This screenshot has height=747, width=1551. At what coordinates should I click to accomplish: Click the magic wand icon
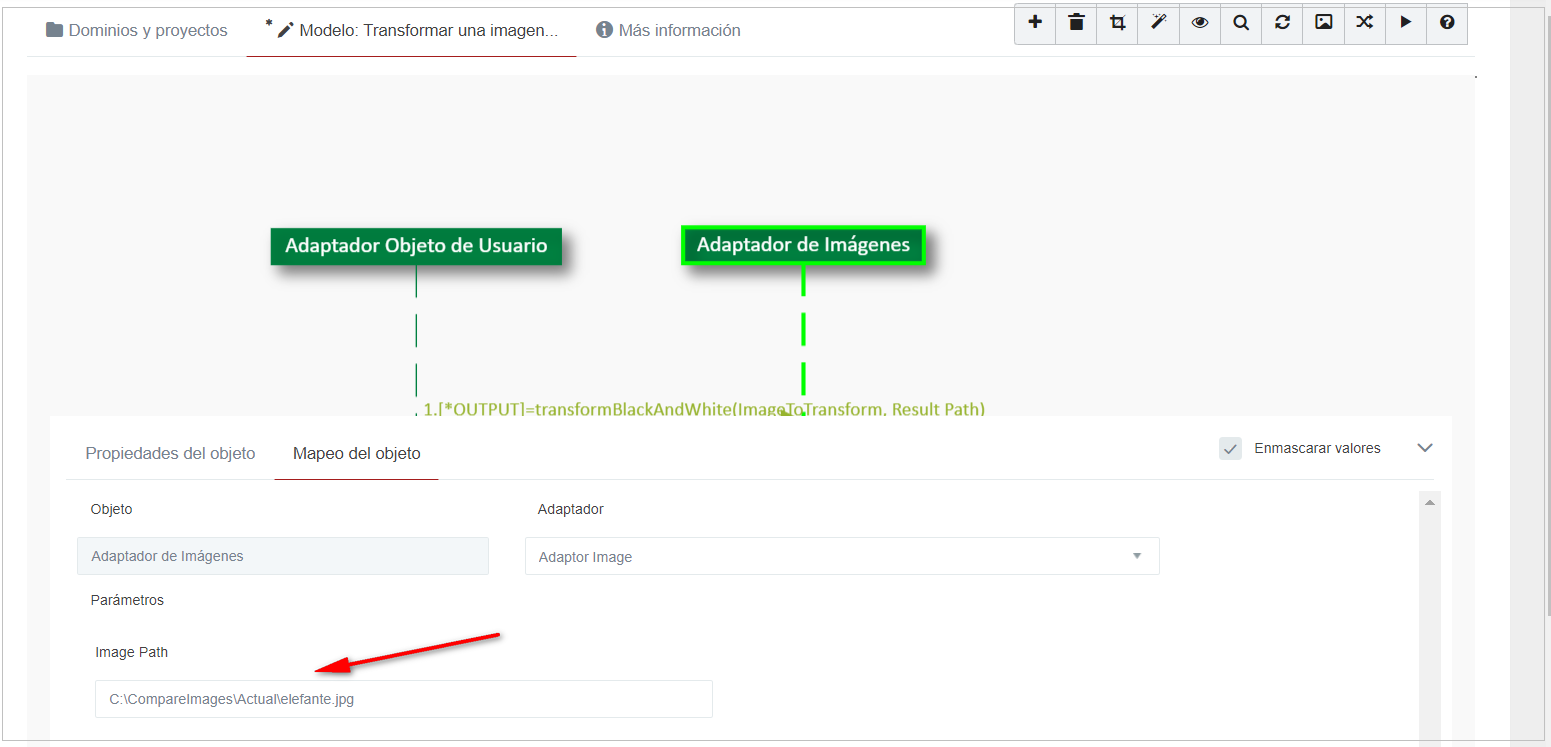(1159, 23)
